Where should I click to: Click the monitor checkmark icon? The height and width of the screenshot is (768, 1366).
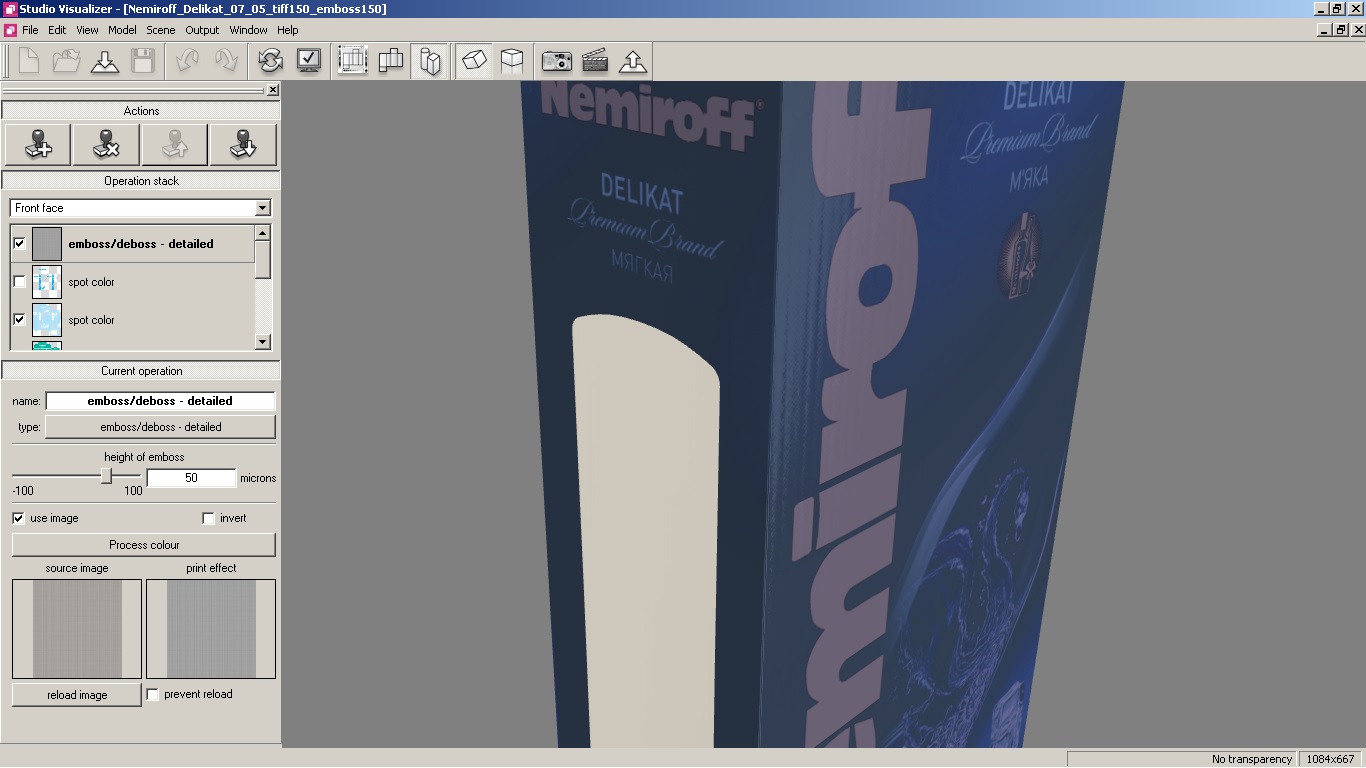pyautogui.click(x=308, y=61)
